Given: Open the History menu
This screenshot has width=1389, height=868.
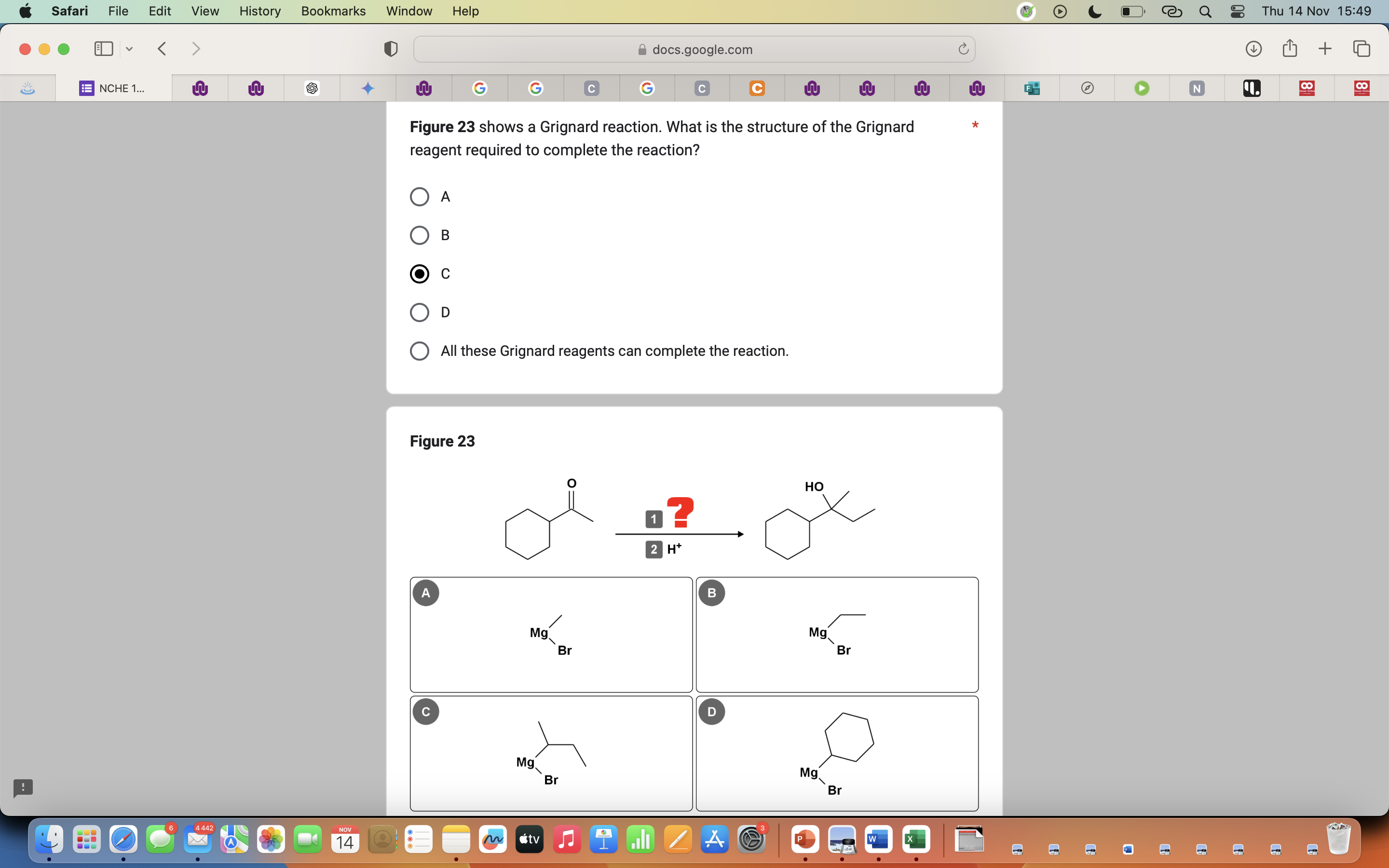Looking at the screenshot, I should point(259,11).
